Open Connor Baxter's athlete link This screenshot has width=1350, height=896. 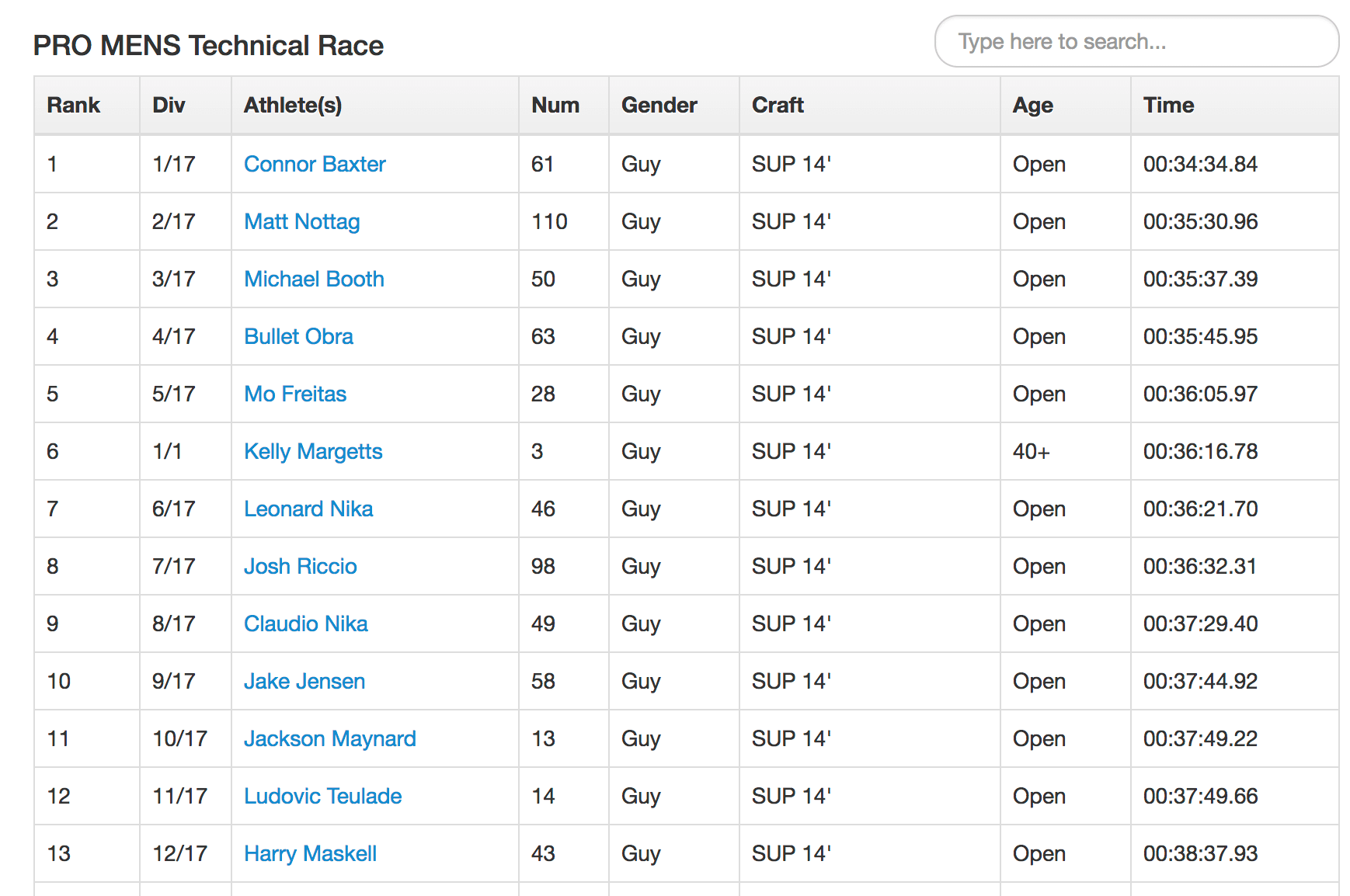(315, 164)
